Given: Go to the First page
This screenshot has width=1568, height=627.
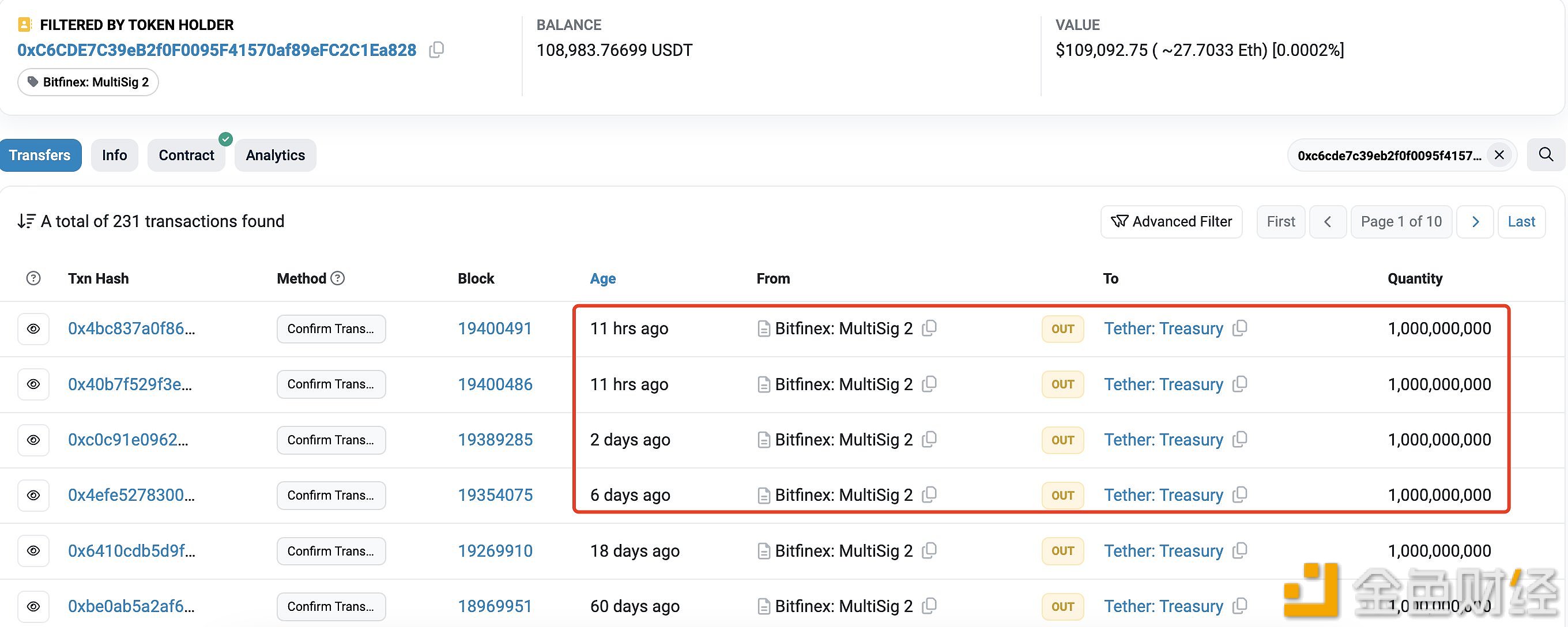Looking at the screenshot, I should tap(1281, 221).
